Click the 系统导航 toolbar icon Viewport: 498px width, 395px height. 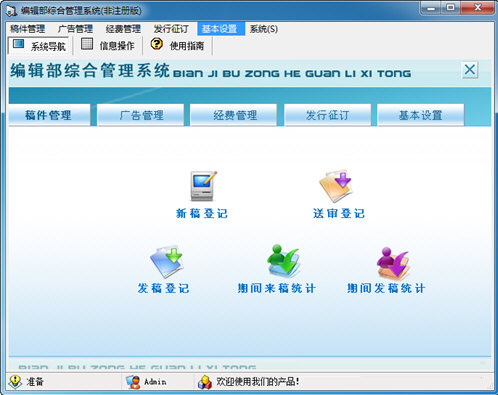pyautogui.click(x=19, y=44)
